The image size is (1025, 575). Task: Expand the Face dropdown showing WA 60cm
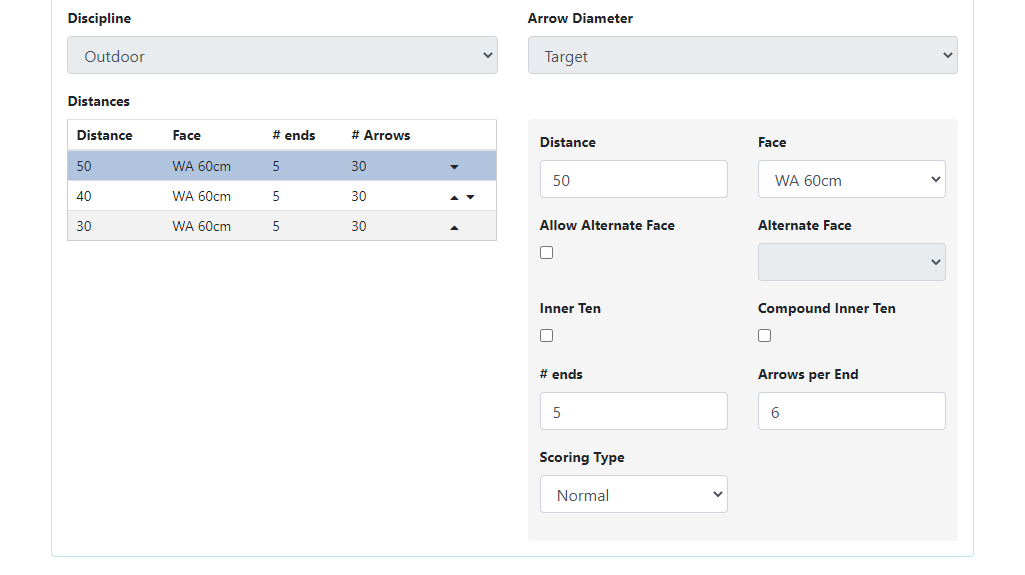click(x=852, y=179)
